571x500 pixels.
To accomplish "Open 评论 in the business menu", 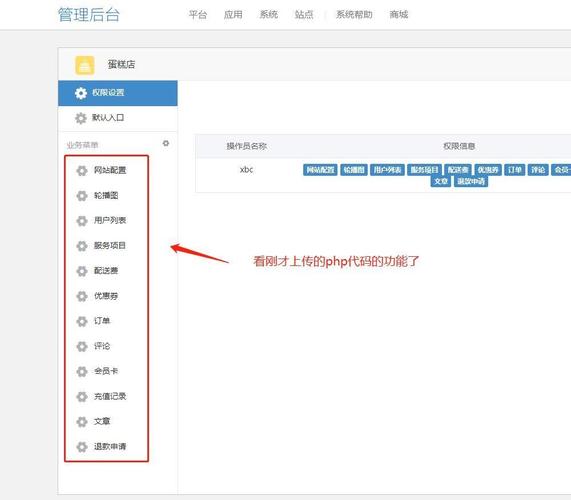I will pos(102,346).
